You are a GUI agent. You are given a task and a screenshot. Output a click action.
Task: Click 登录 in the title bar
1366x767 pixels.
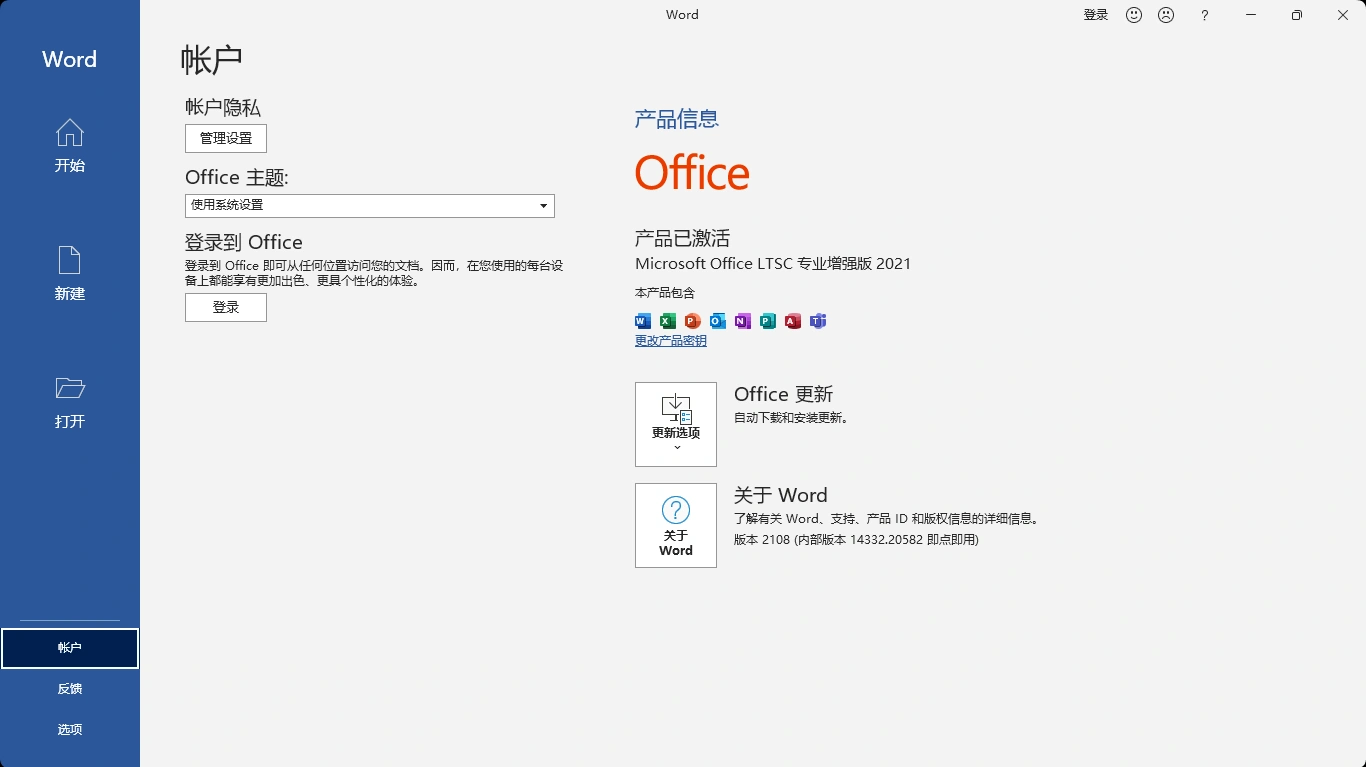1096,15
